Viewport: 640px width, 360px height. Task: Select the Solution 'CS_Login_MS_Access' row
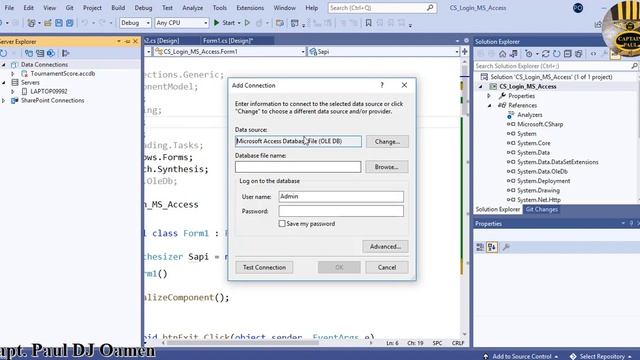(x=551, y=77)
